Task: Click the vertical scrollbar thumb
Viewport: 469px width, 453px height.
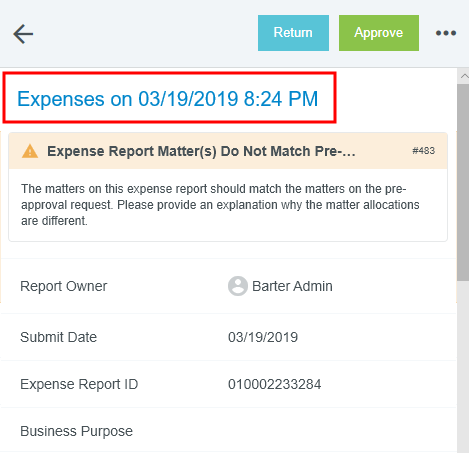Action: tap(463, 182)
